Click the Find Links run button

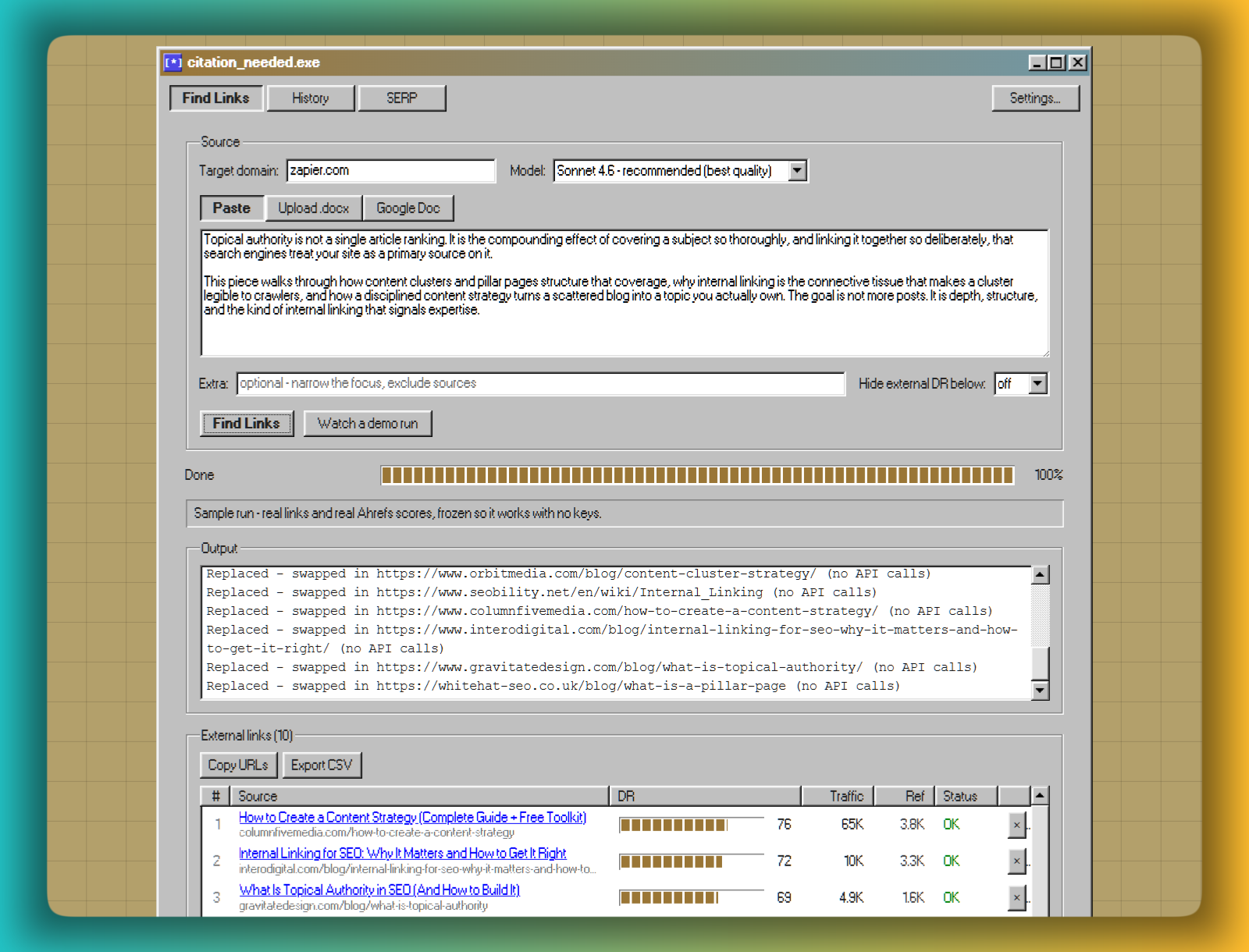[x=247, y=424]
